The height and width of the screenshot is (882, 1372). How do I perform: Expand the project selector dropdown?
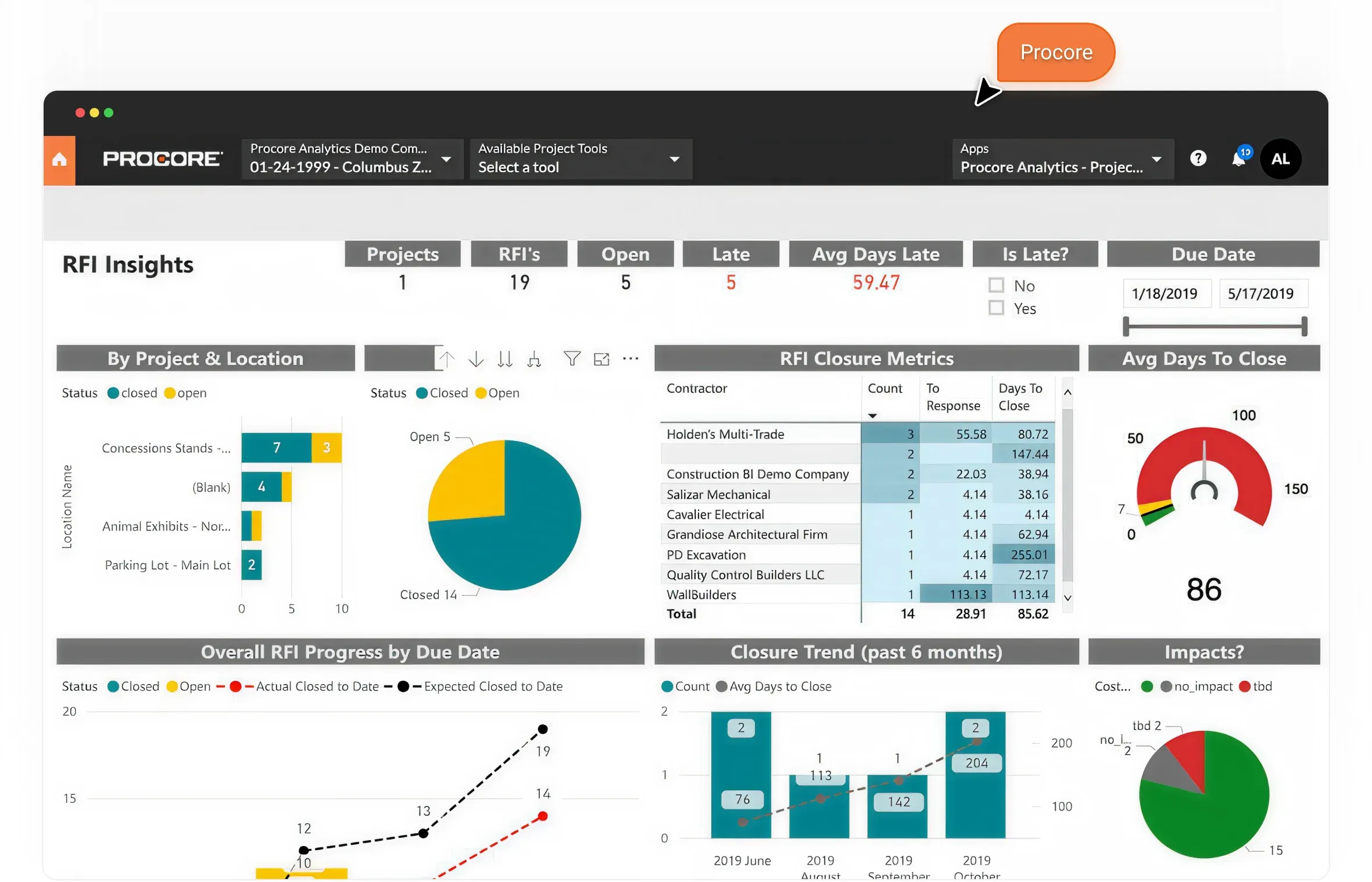click(352, 159)
